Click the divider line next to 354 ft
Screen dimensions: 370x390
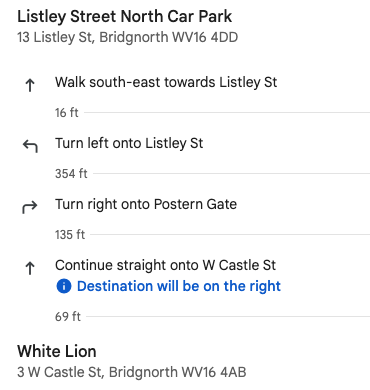[231, 173]
